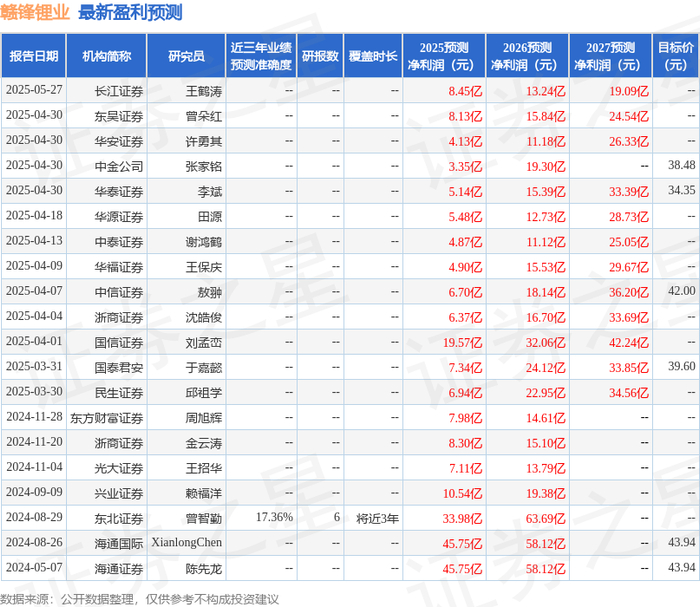
Task: Click researcher name 陈先龙
Action: pos(204,569)
